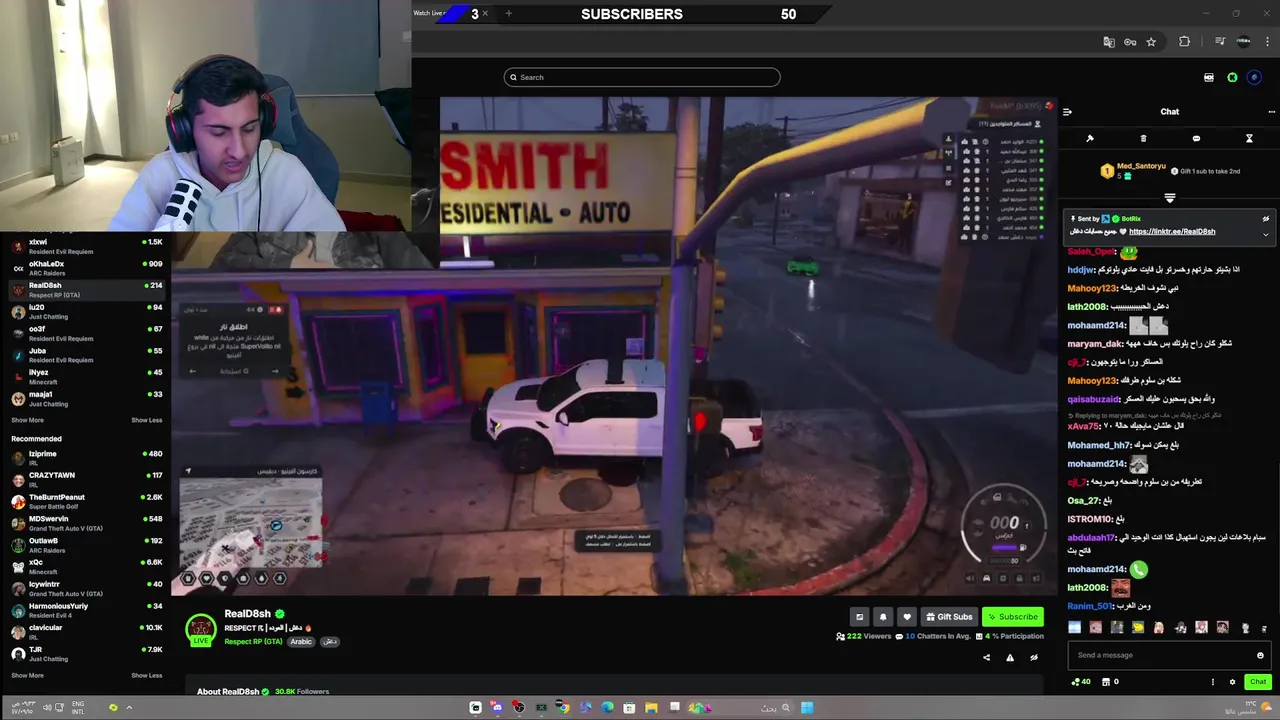The height and width of the screenshot is (720, 1280).
Task: Click the Gift Subs button
Action: tap(949, 617)
